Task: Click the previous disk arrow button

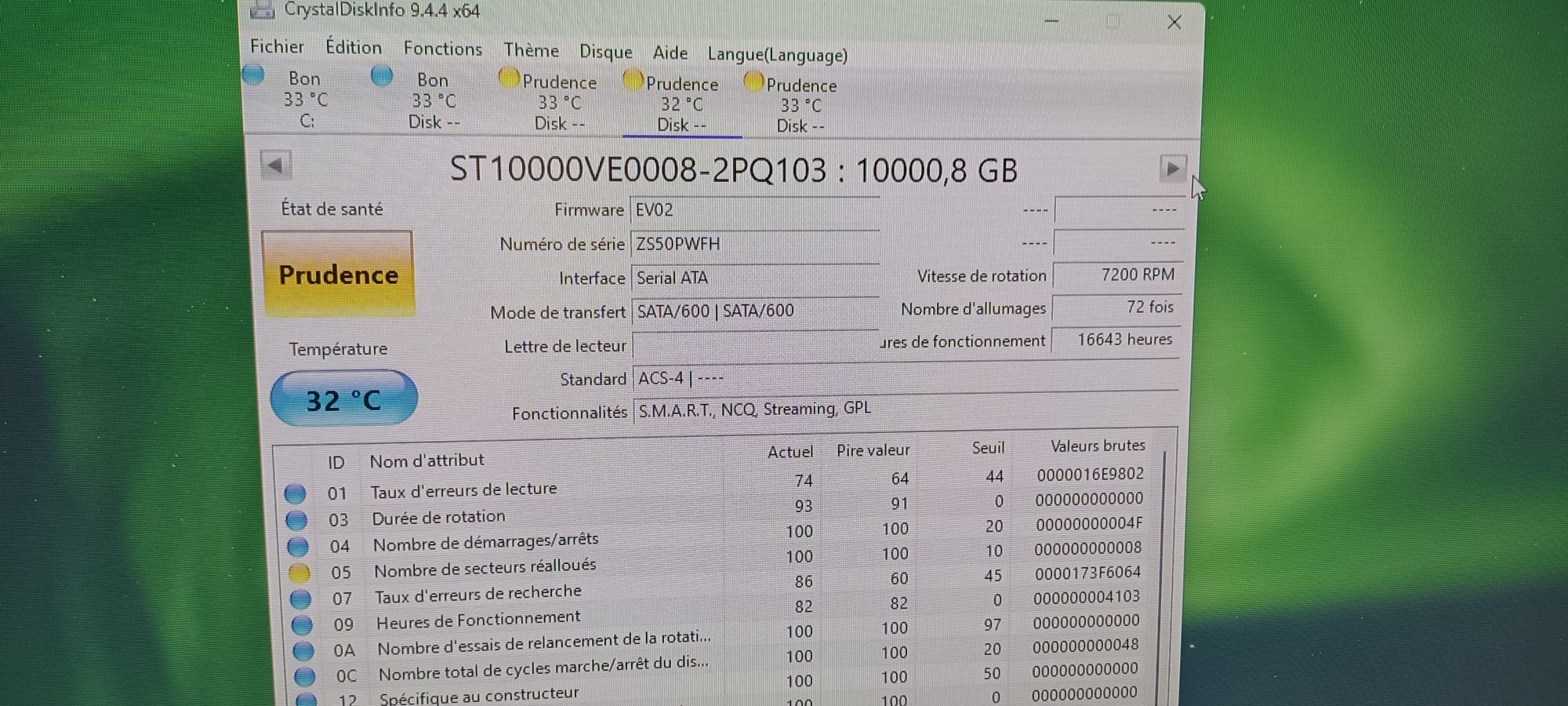Action: (275, 166)
